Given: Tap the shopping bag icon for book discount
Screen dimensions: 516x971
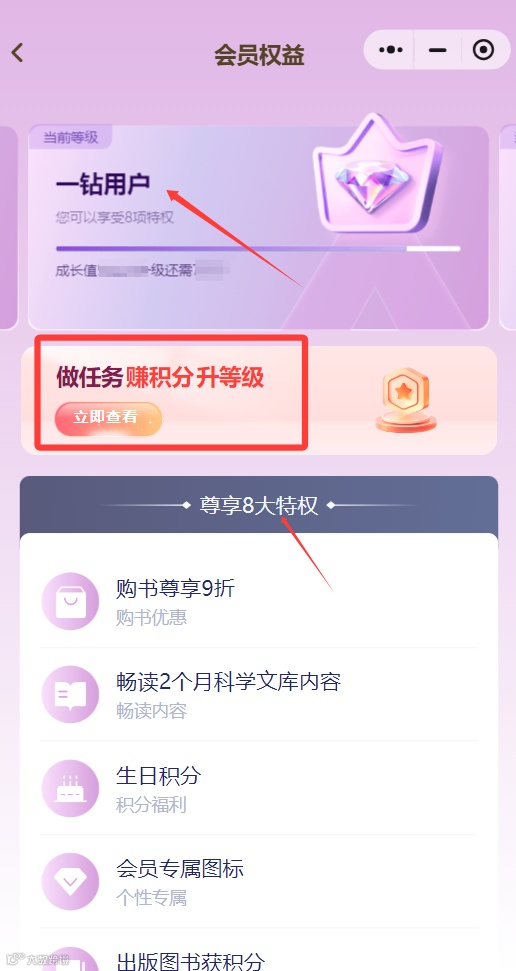Looking at the screenshot, I should coord(70,601).
